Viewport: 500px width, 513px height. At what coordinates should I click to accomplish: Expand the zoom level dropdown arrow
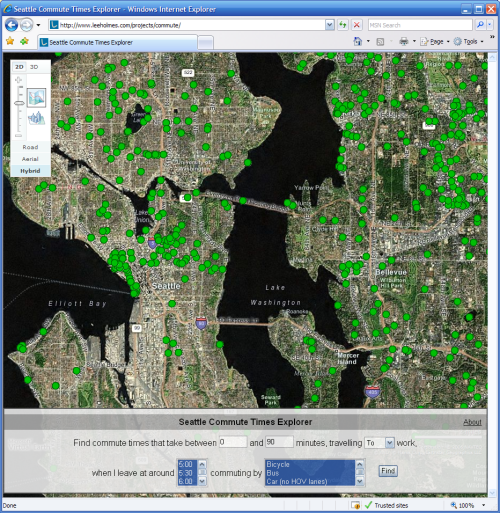pyautogui.click(x=484, y=505)
